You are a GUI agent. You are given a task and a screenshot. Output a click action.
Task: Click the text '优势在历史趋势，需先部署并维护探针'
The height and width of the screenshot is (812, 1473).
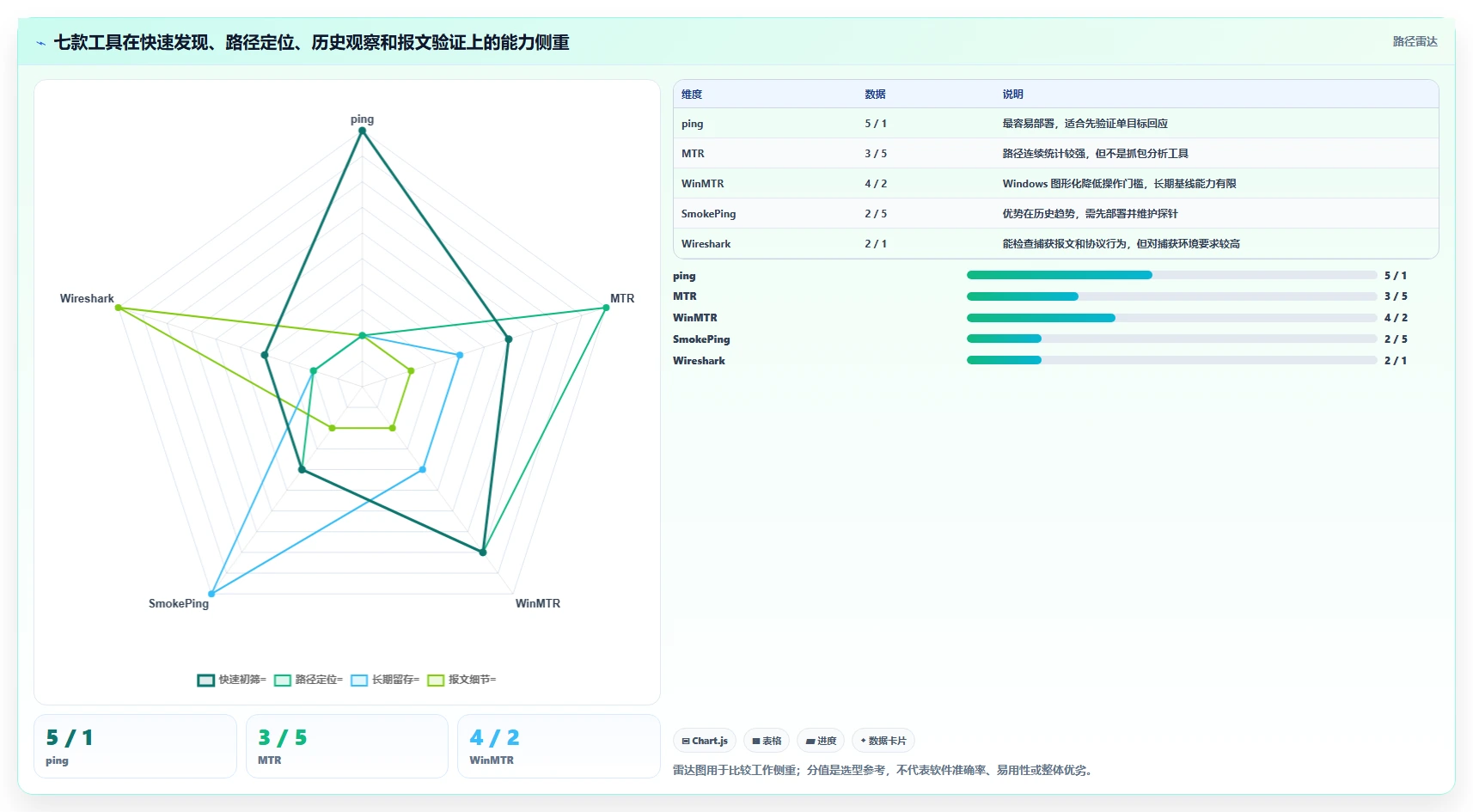pyautogui.click(x=1090, y=214)
